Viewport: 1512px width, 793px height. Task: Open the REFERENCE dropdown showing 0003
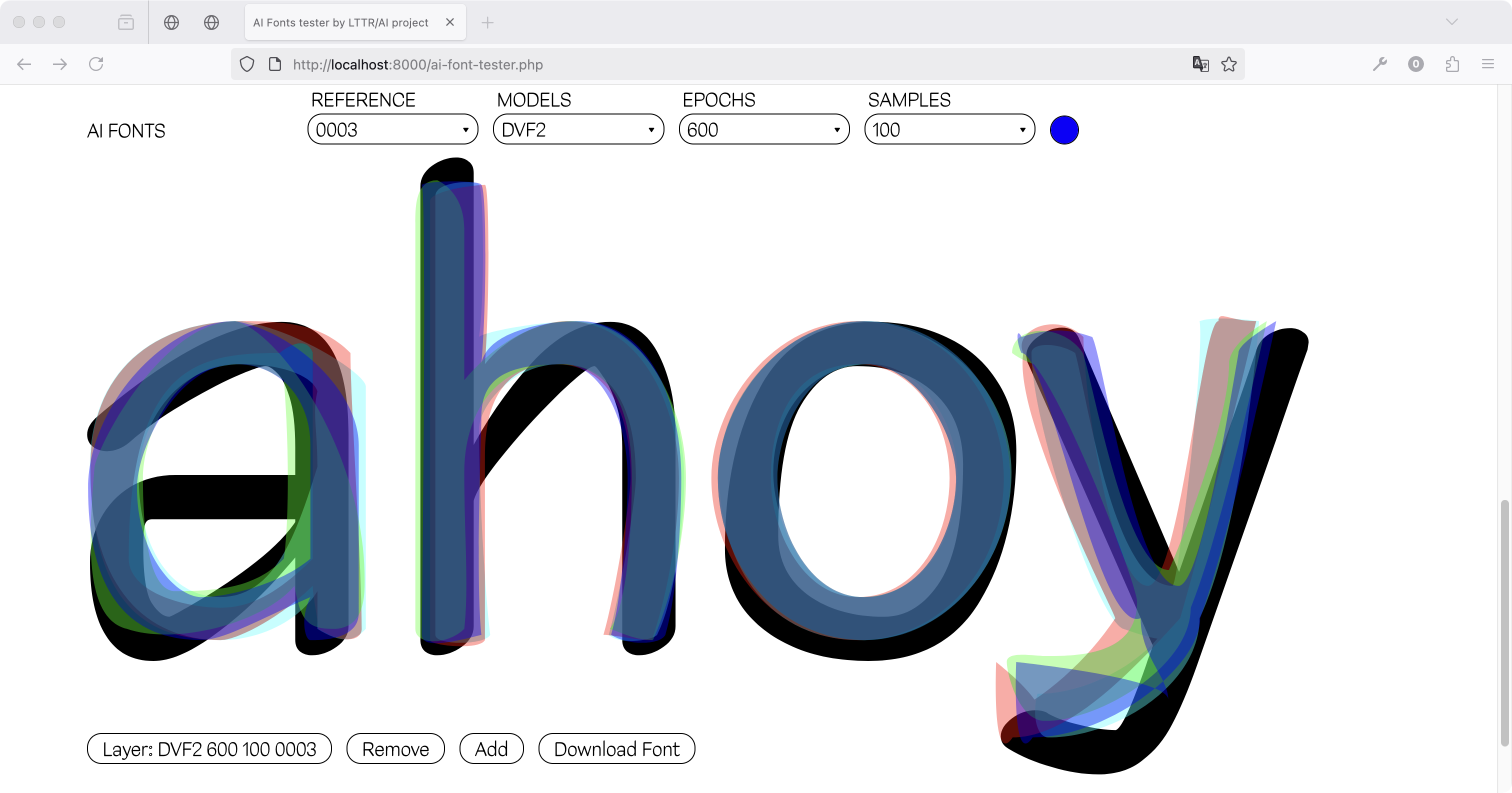coord(392,129)
